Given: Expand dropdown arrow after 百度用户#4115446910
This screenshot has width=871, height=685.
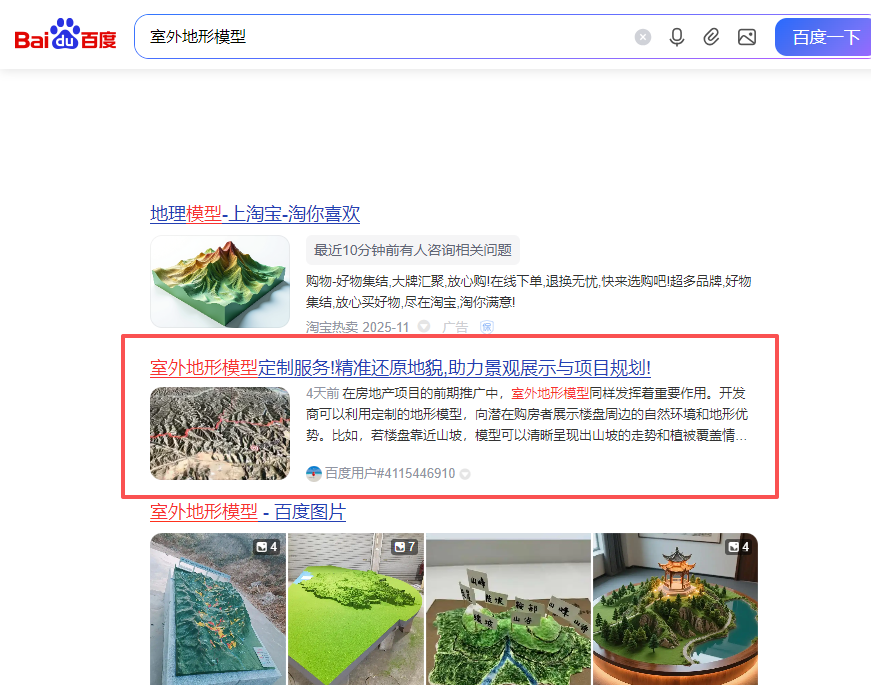Looking at the screenshot, I should pyautogui.click(x=465, y=474).
